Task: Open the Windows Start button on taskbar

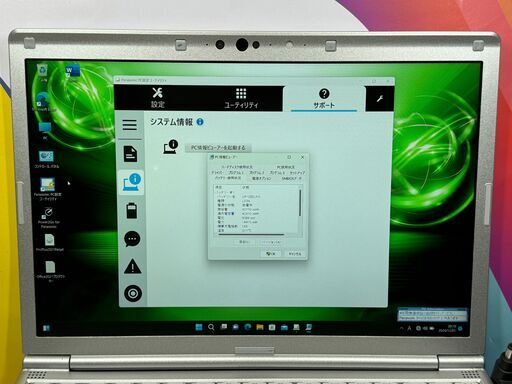Action: (x=199, y=327)
